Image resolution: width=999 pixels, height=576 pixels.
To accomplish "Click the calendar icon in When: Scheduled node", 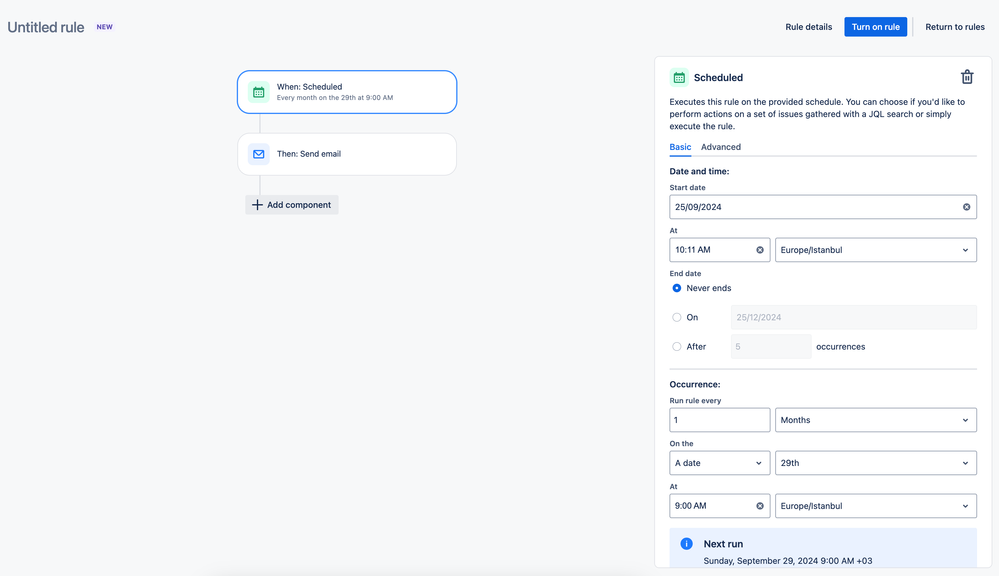I will [x=259, y=92].
